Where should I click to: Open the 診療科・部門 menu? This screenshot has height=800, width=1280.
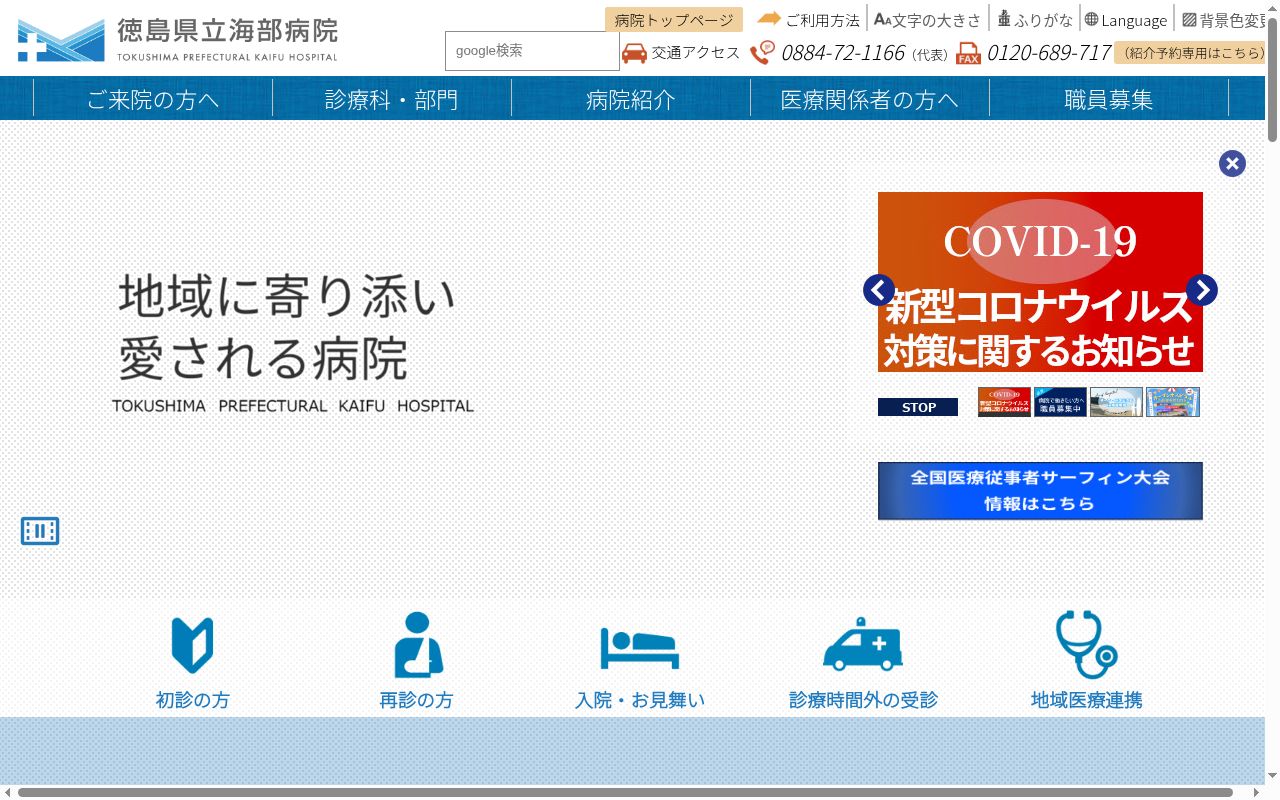pyautogui.click(x=392, y=99)
